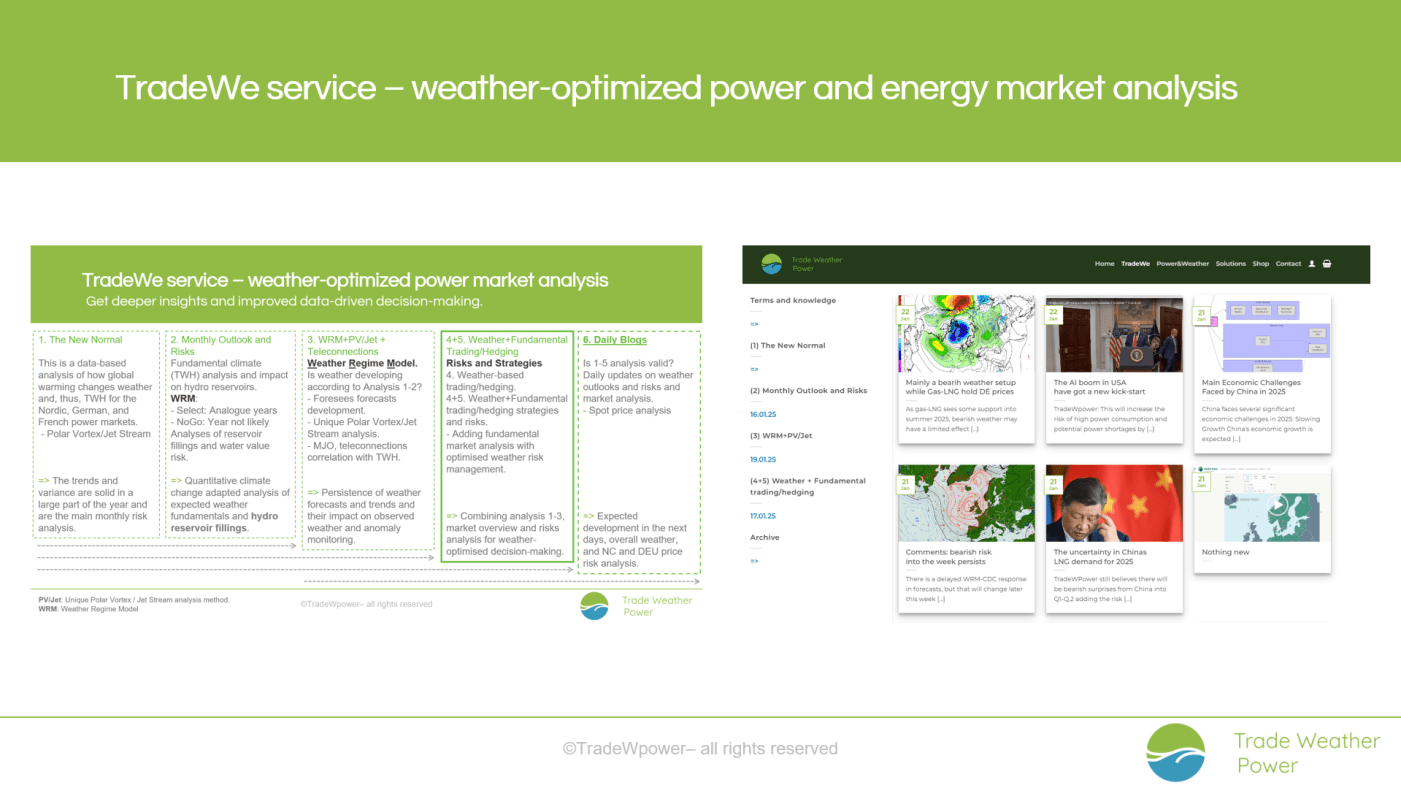The height and width of the screenshot is (788, 1401).
Task: Open the 'Nothing new' article title
Action: pyautogui.click(x=1225, y=552)
